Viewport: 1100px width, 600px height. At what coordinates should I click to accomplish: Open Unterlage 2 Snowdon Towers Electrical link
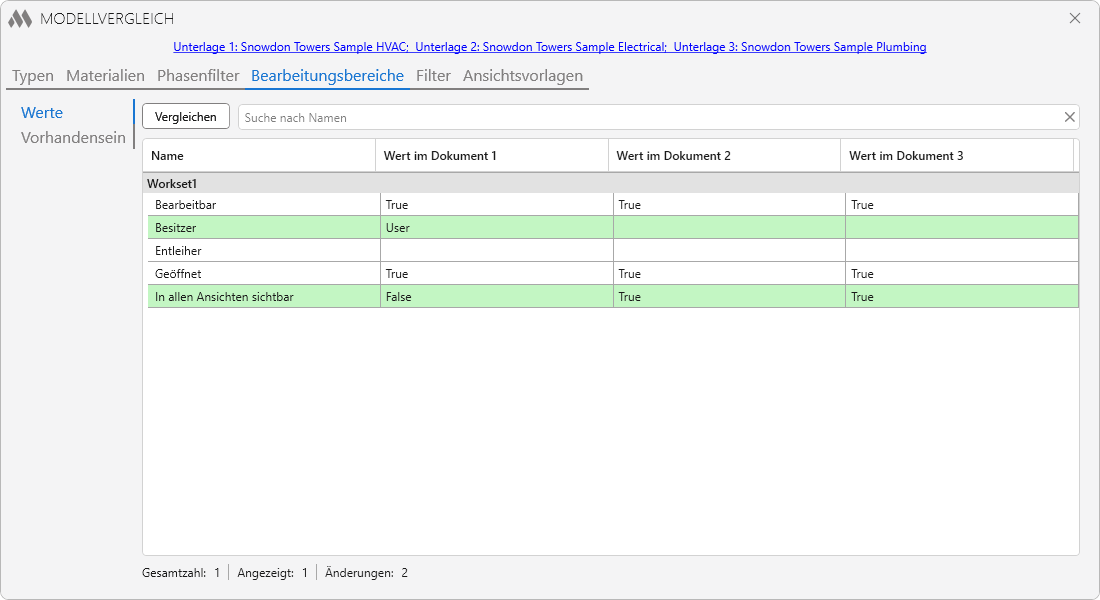click(x=540, y=47)
